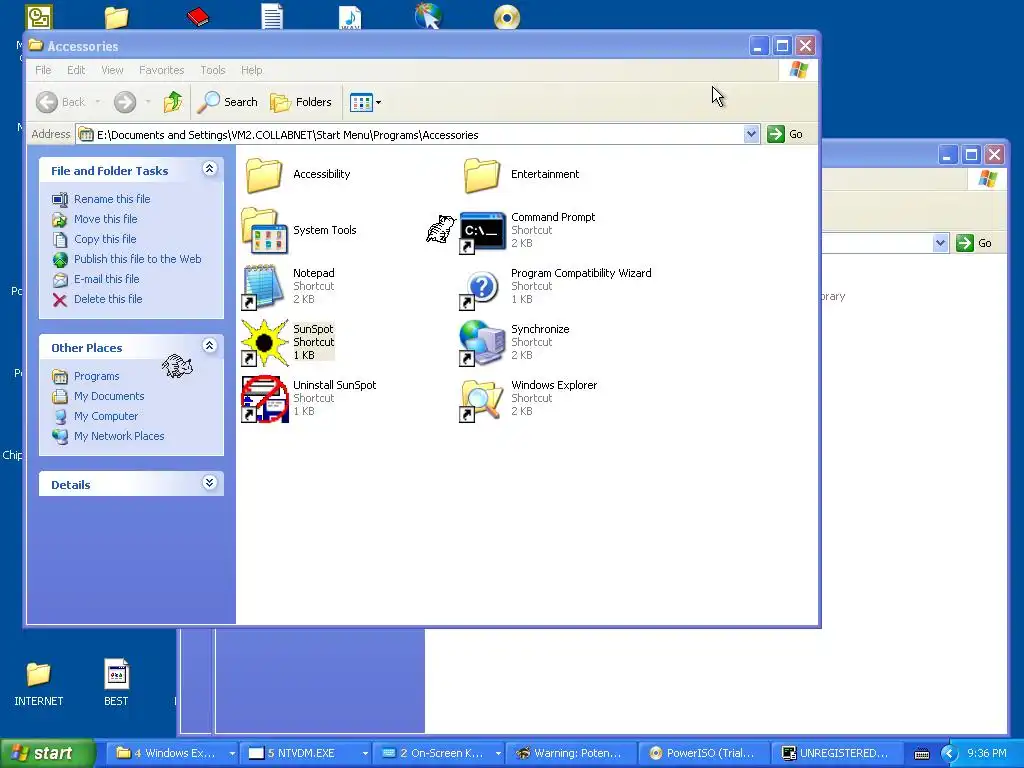Open the Help menu

pos(251,70)
